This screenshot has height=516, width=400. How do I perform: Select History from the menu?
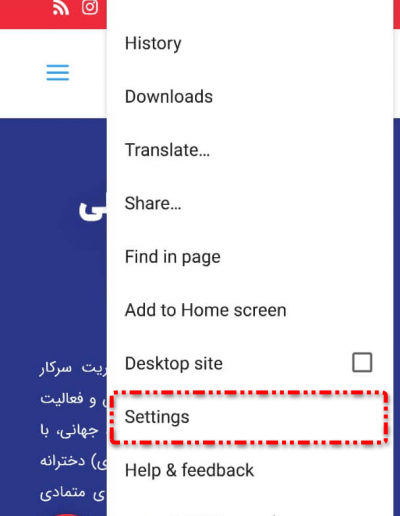[153, 43]
